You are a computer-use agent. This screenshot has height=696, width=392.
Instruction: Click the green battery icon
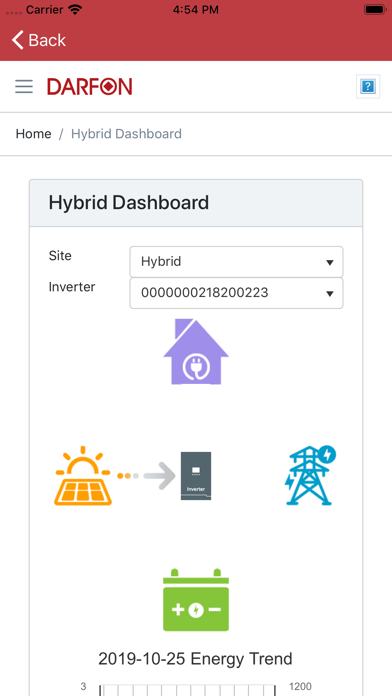pos(196,599)
